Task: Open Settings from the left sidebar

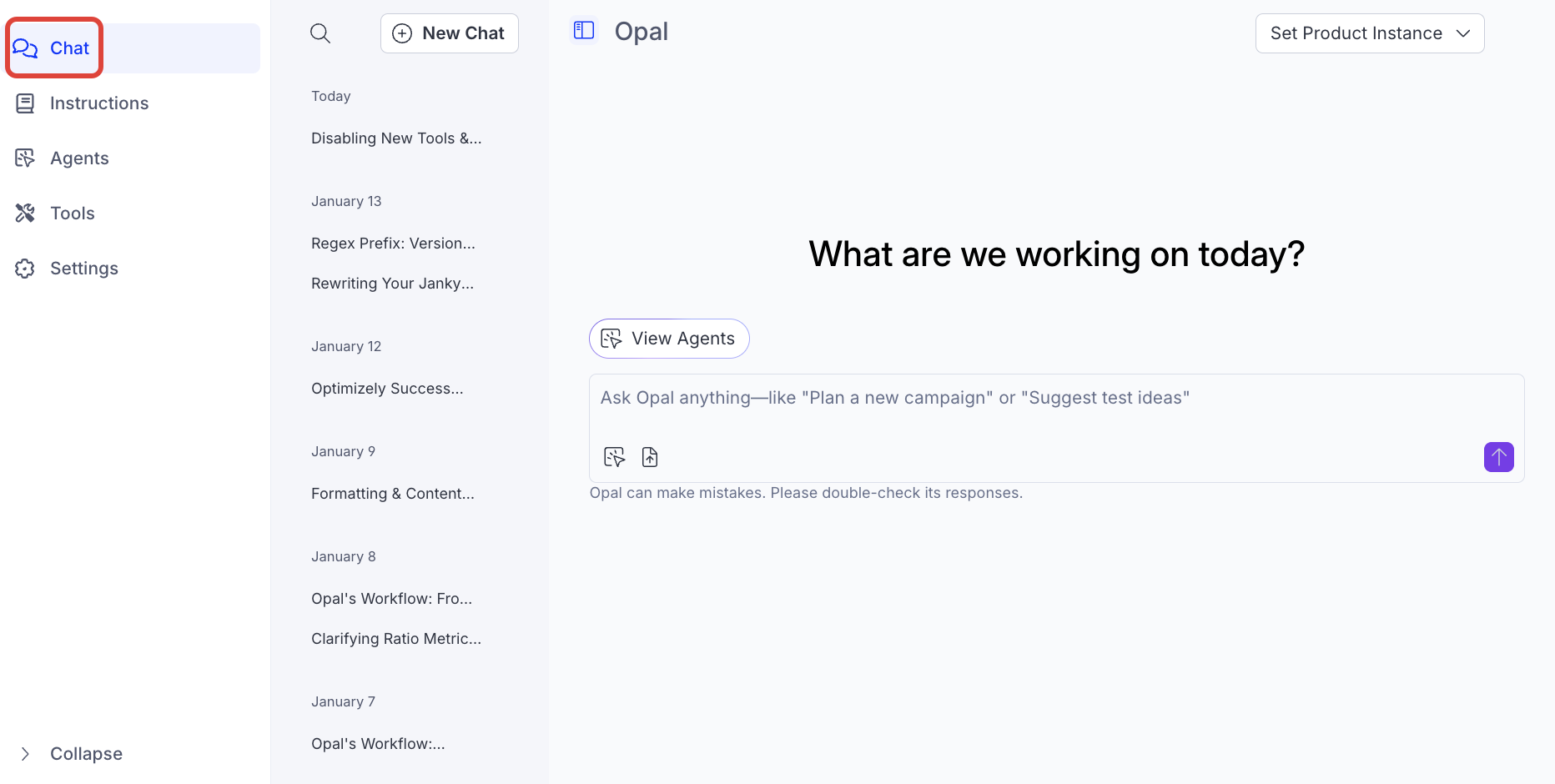Action: pos(83,269)
